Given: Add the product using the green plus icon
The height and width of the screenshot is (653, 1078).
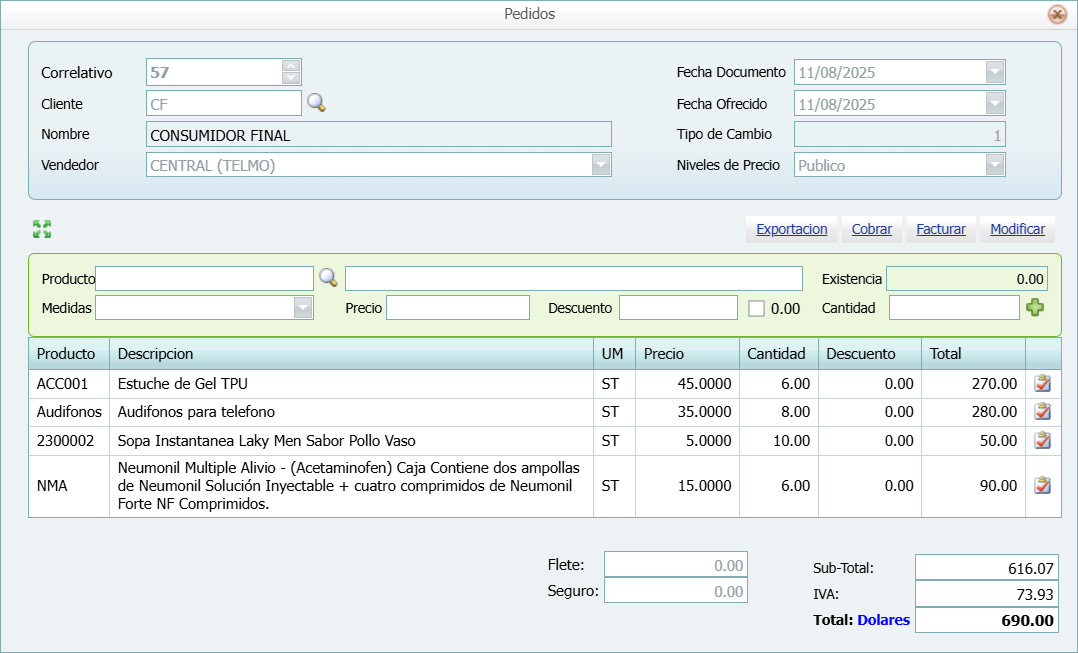Looking at the screenshot, I should click(1036, 308).
